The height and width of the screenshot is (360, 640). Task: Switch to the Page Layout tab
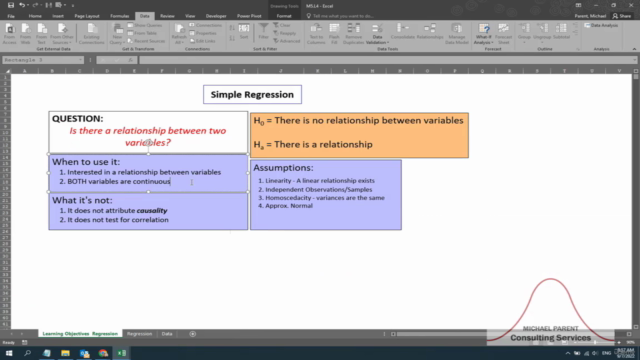point(87,16)
